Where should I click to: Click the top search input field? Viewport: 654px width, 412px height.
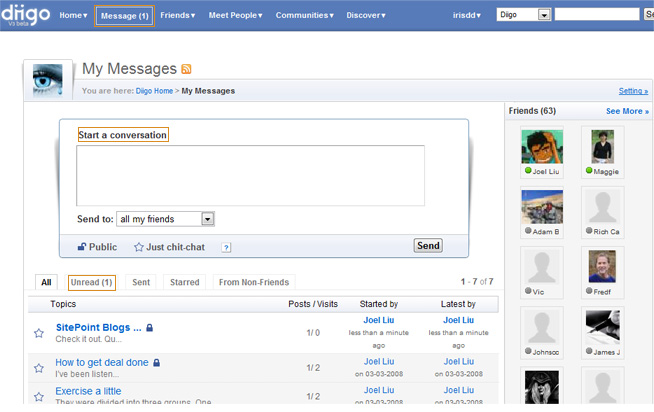pos(597,15)
